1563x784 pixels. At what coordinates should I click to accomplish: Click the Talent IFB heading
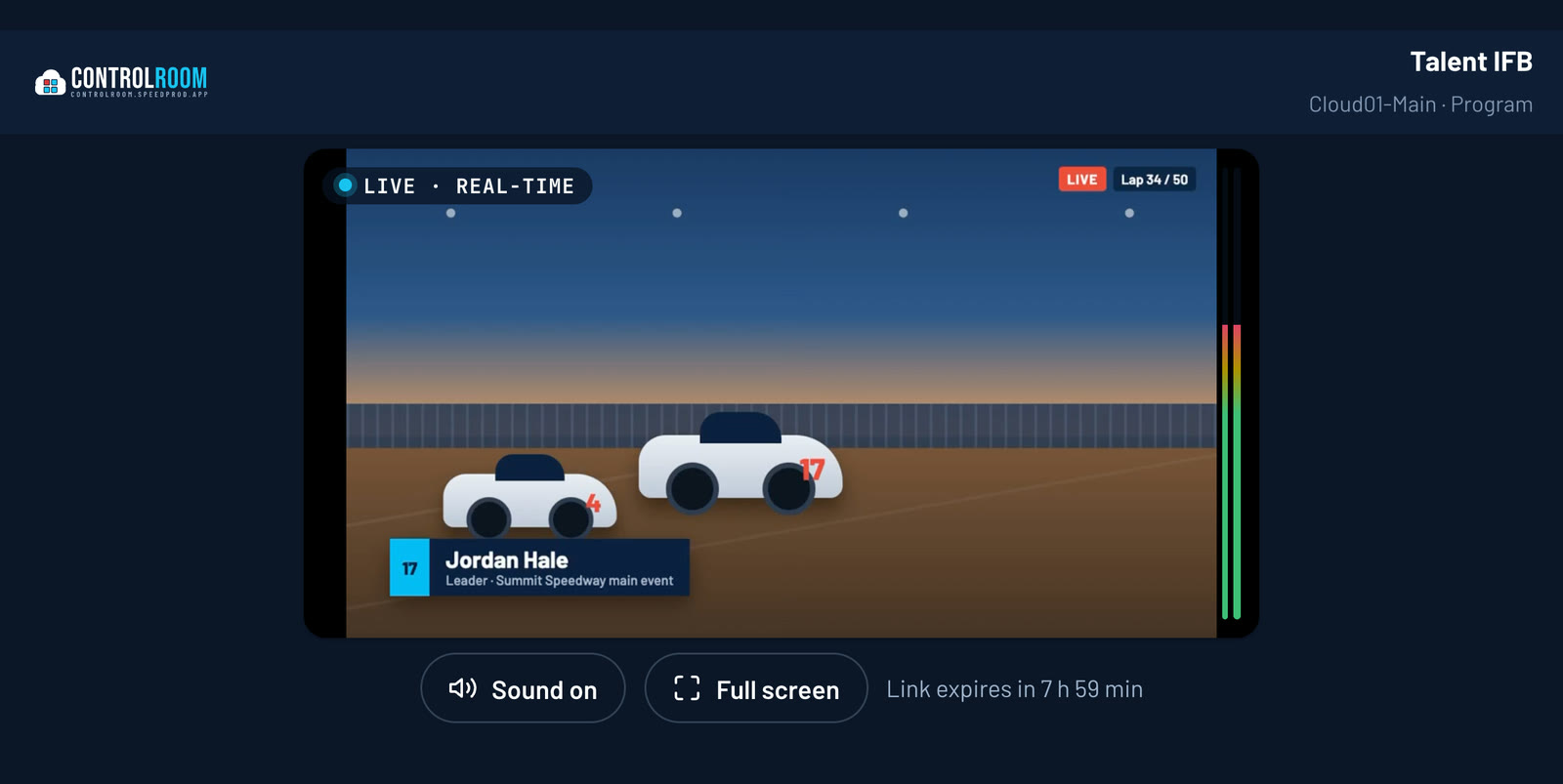[x=1470, y=62]
